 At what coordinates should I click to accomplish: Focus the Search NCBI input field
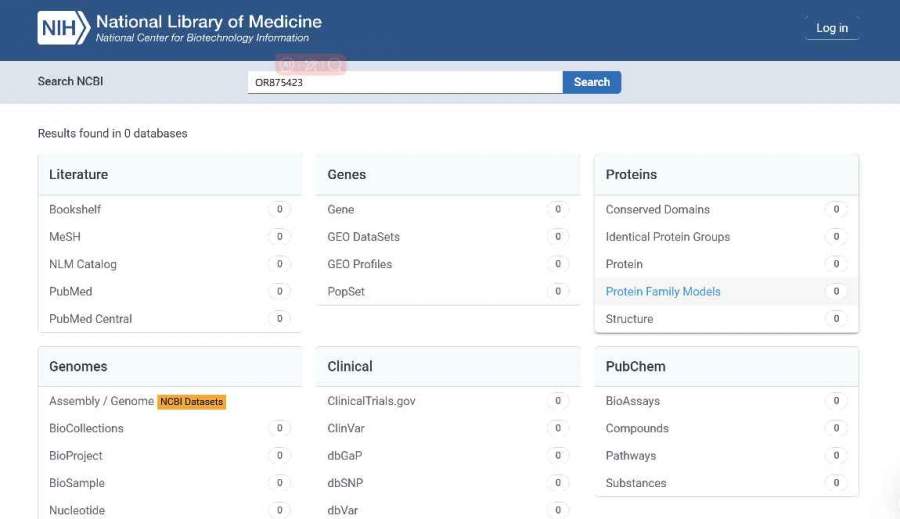pyautogui.click(x=404, y=83)
